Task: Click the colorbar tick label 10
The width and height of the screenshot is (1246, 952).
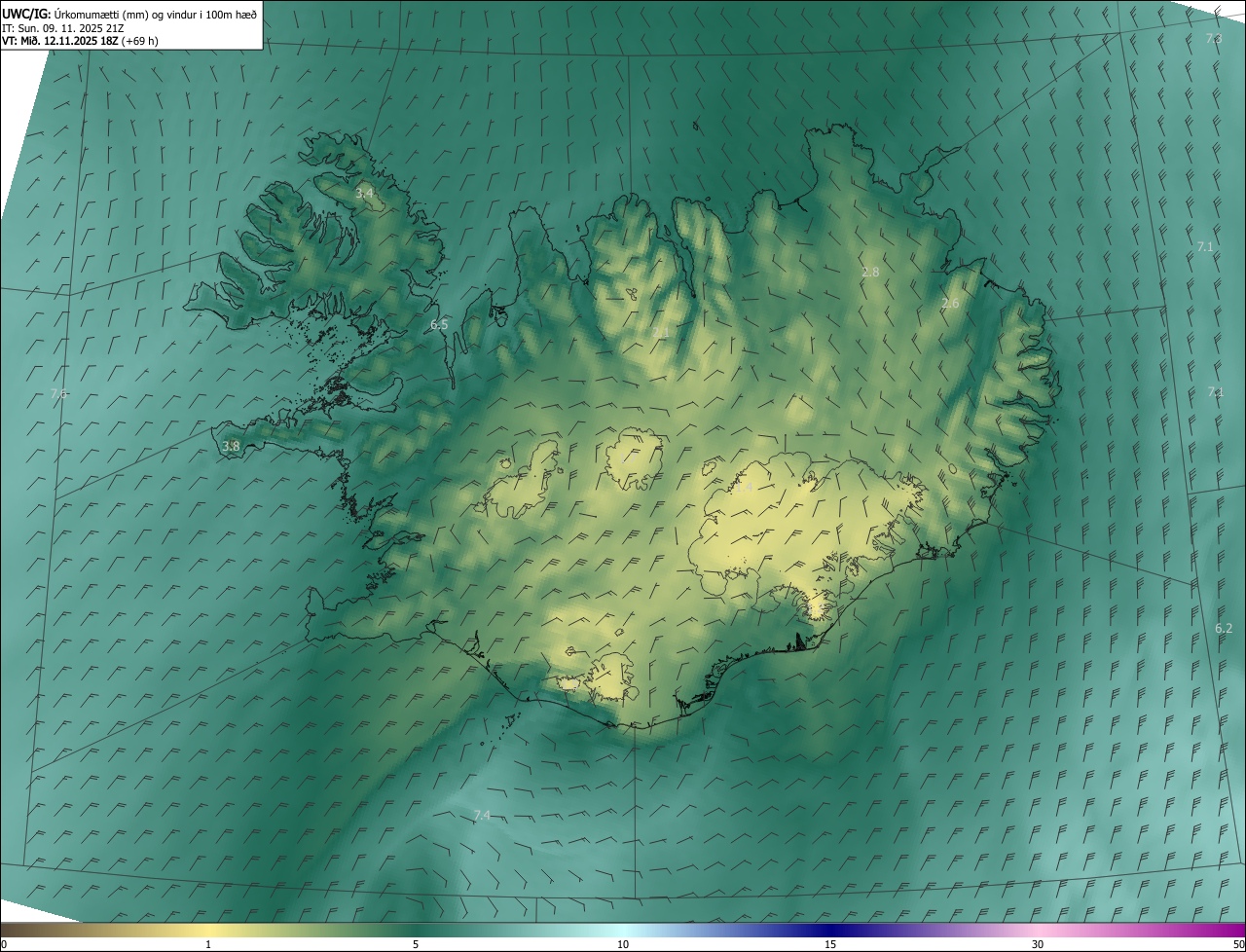Action: point(623,944)
